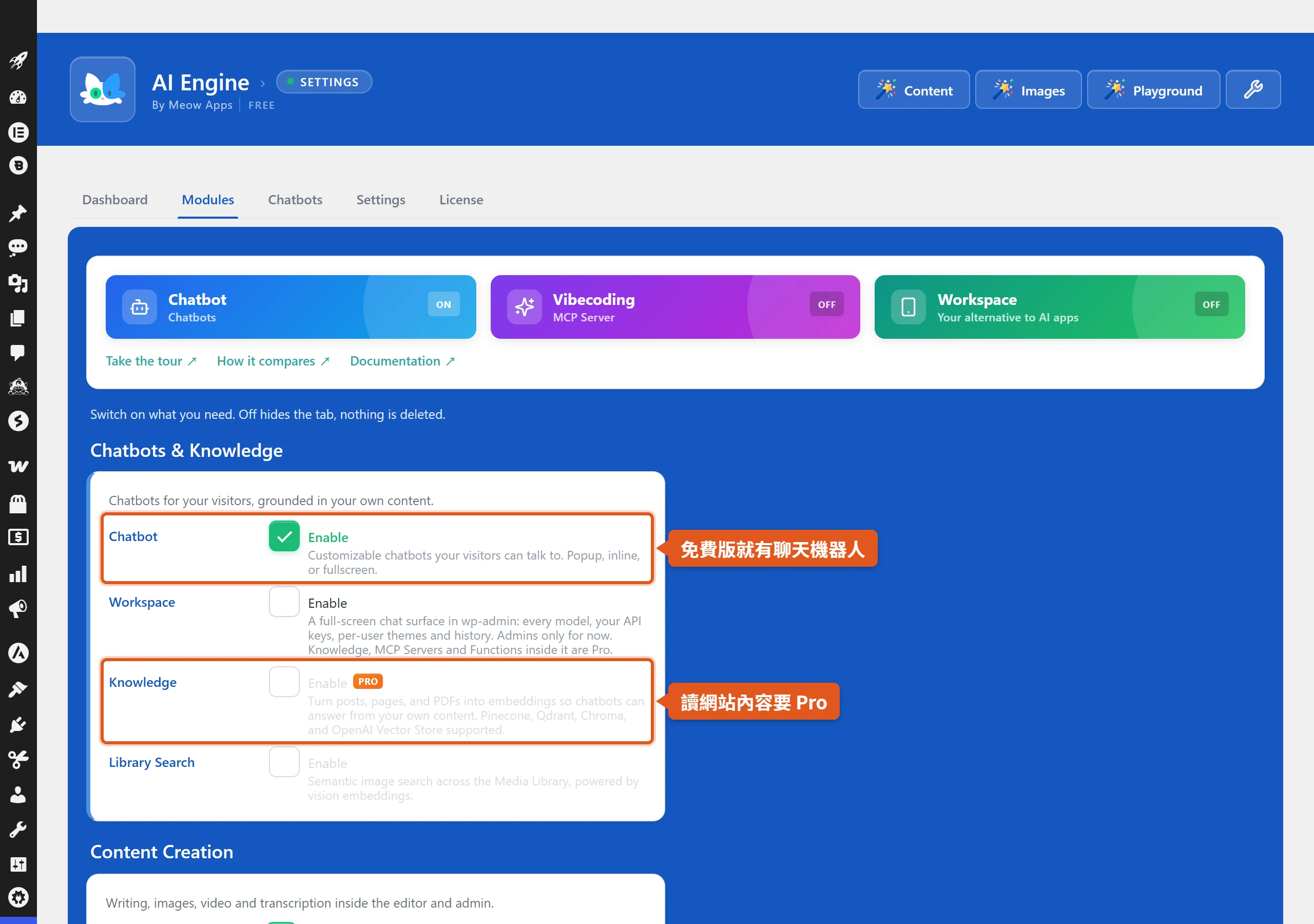Click the pushpin Posts sidebar icon
Screen dimensions: 1314x924
[18, 213]
